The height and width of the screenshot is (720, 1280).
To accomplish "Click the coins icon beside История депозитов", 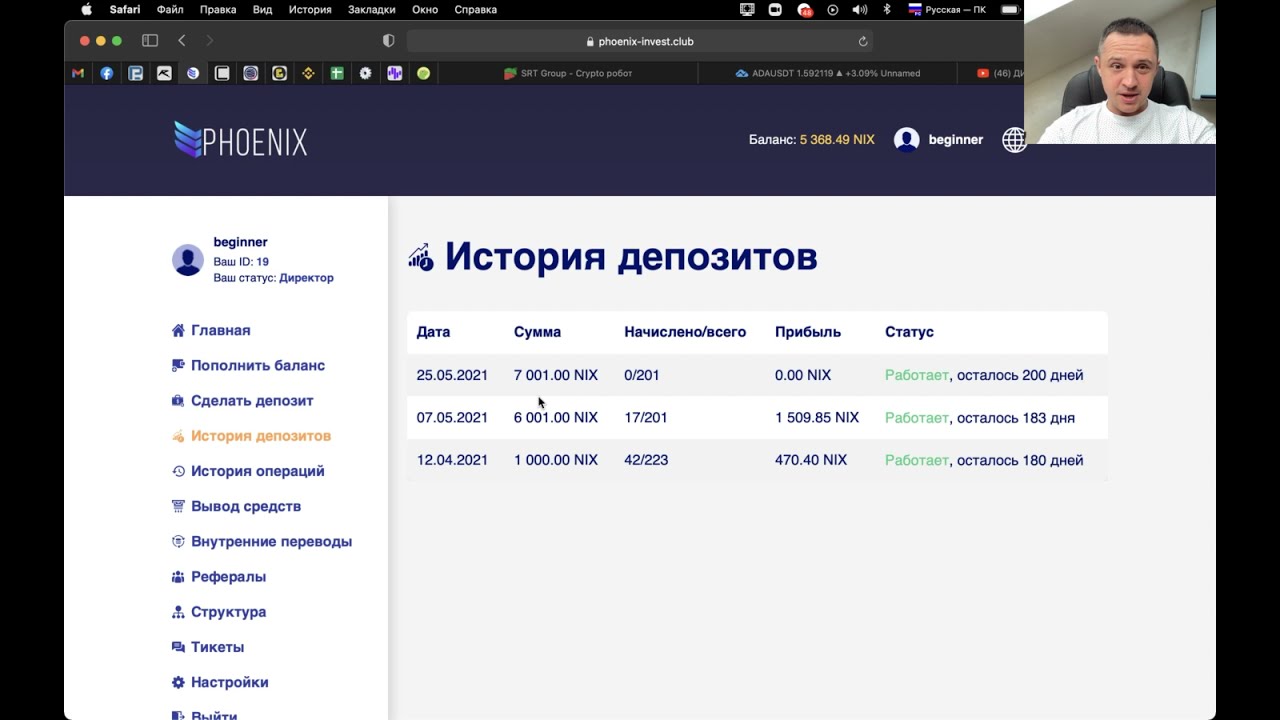I will click(178, 436).
